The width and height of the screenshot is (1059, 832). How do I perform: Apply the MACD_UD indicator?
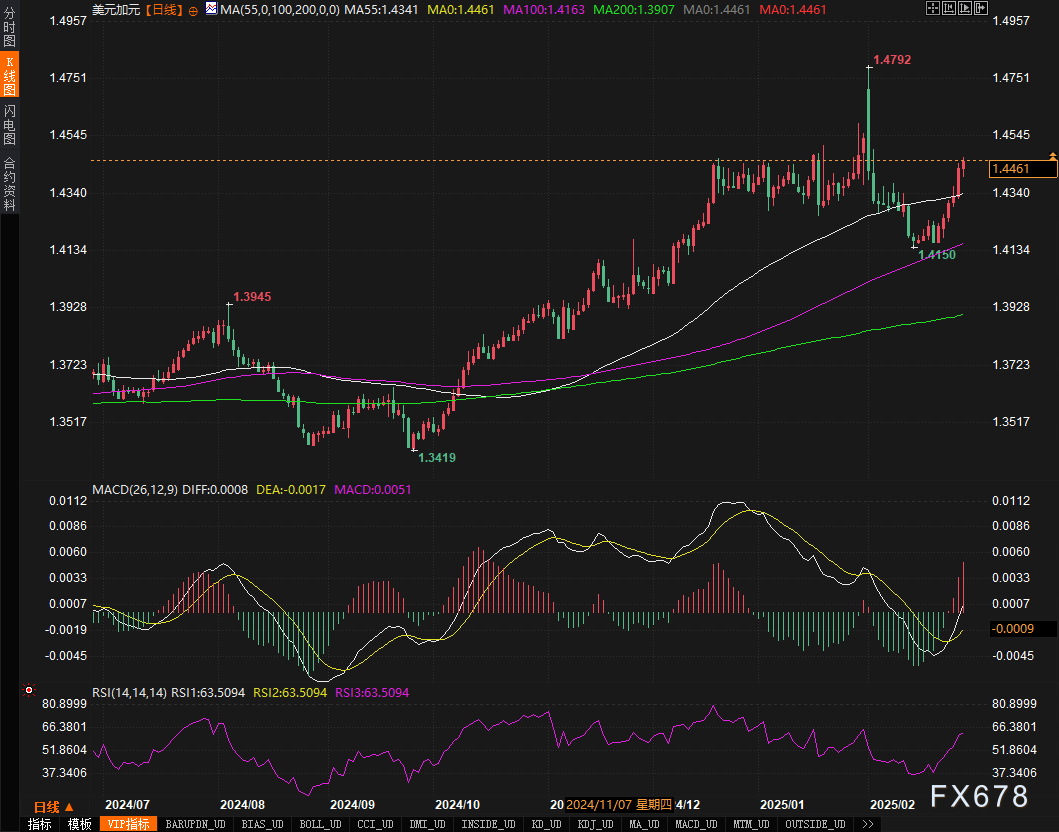point(696,824)
